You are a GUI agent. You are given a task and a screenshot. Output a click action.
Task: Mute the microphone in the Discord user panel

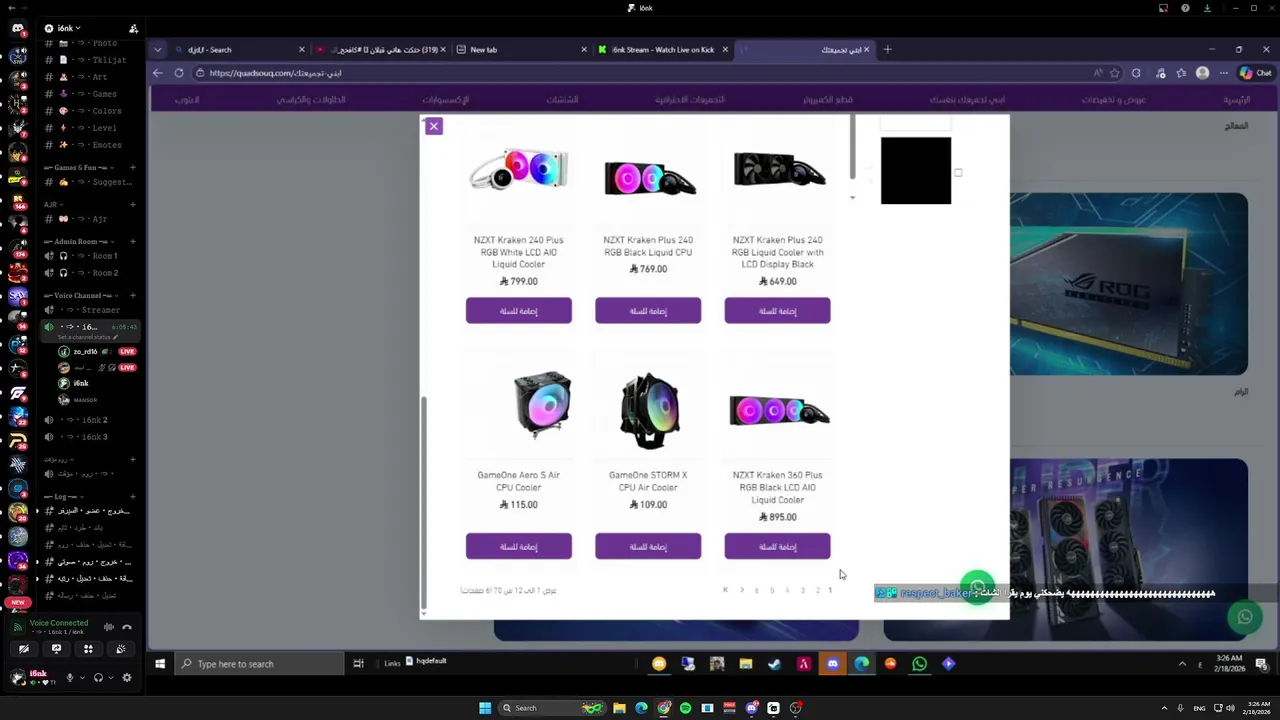[69, 677]
